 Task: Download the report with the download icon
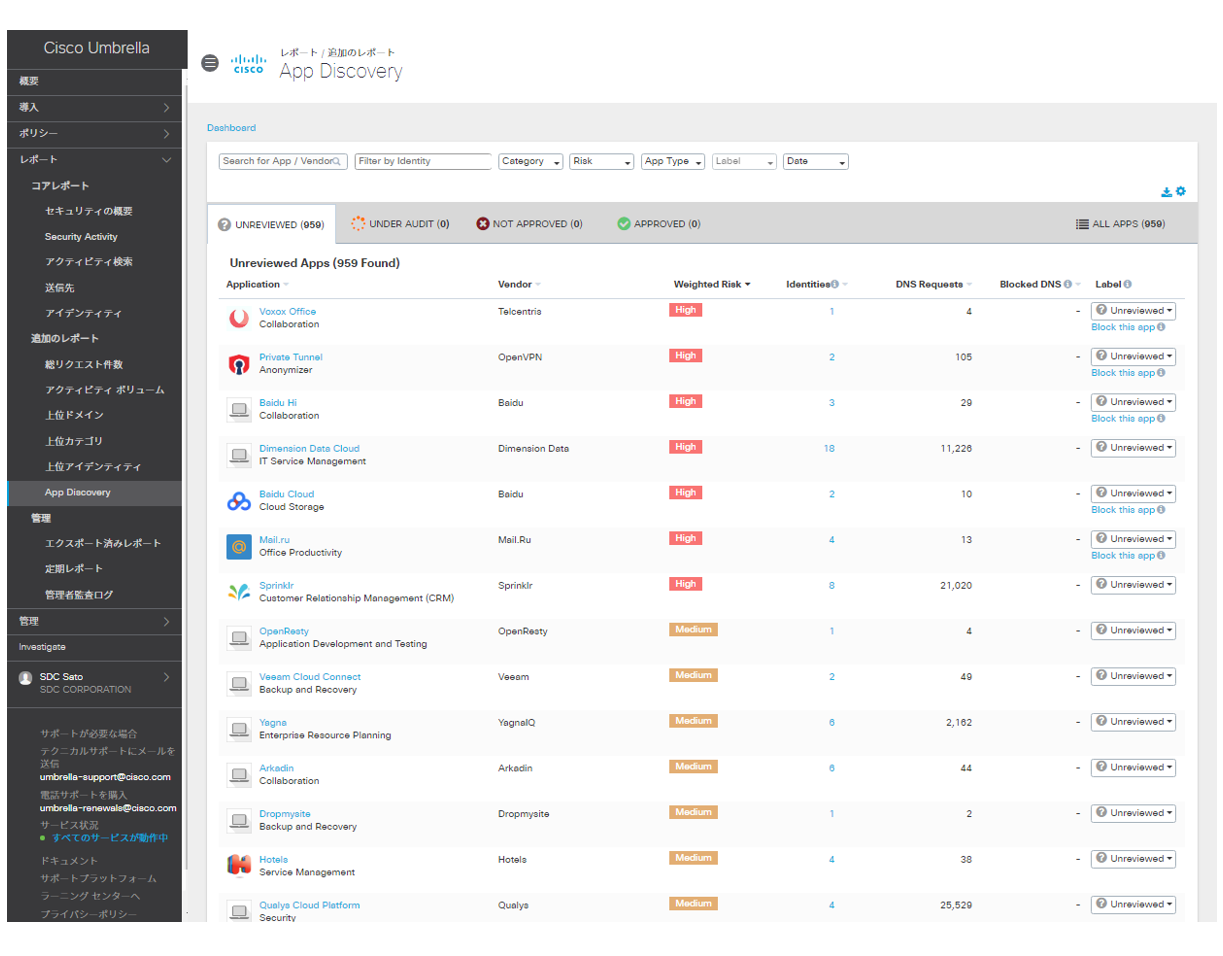click(1166, 192)
